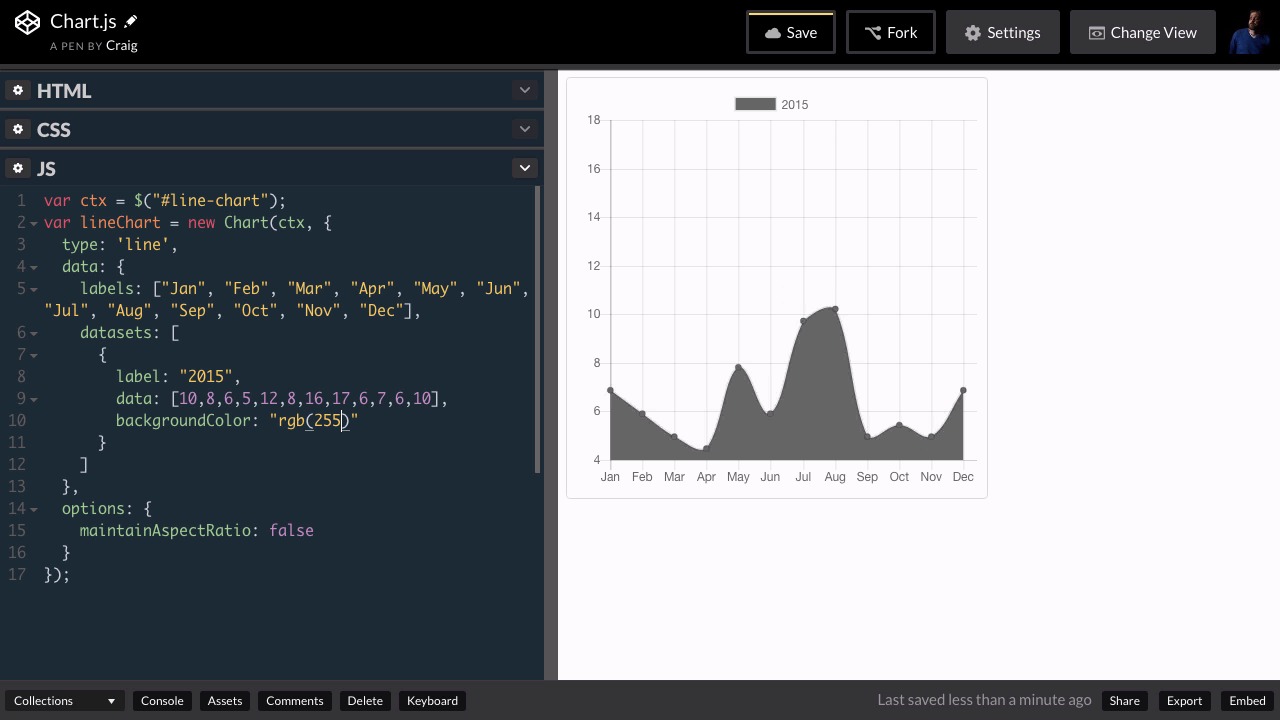This screenshot has width=1280, height=720.
Task: Open CSS panel settings gear
Action: (x=18, y=129)
